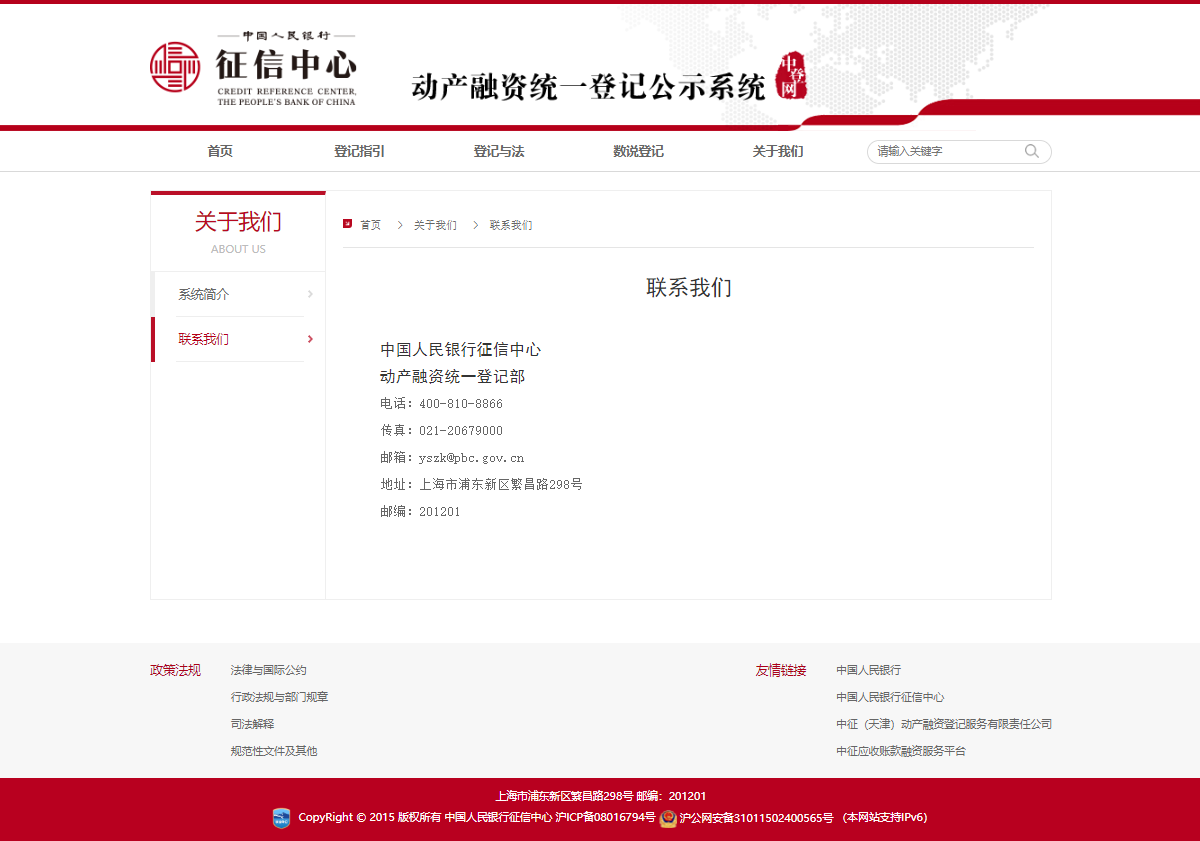The height and width of the screenshot is (841, 1200).
Task: Click the 动产融资统一登记部 department text
Action: [452, 377]
